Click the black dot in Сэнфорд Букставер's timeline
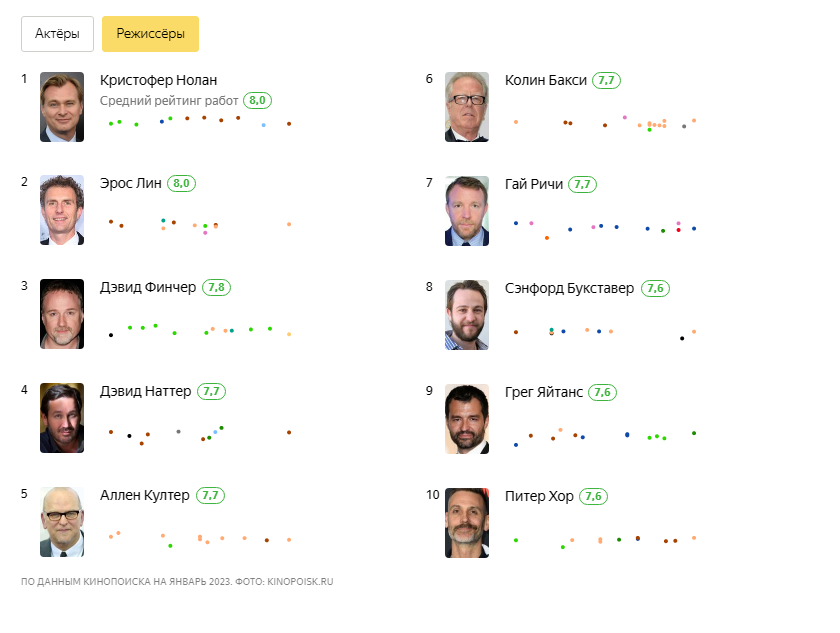840x633 pixels. 682,338
